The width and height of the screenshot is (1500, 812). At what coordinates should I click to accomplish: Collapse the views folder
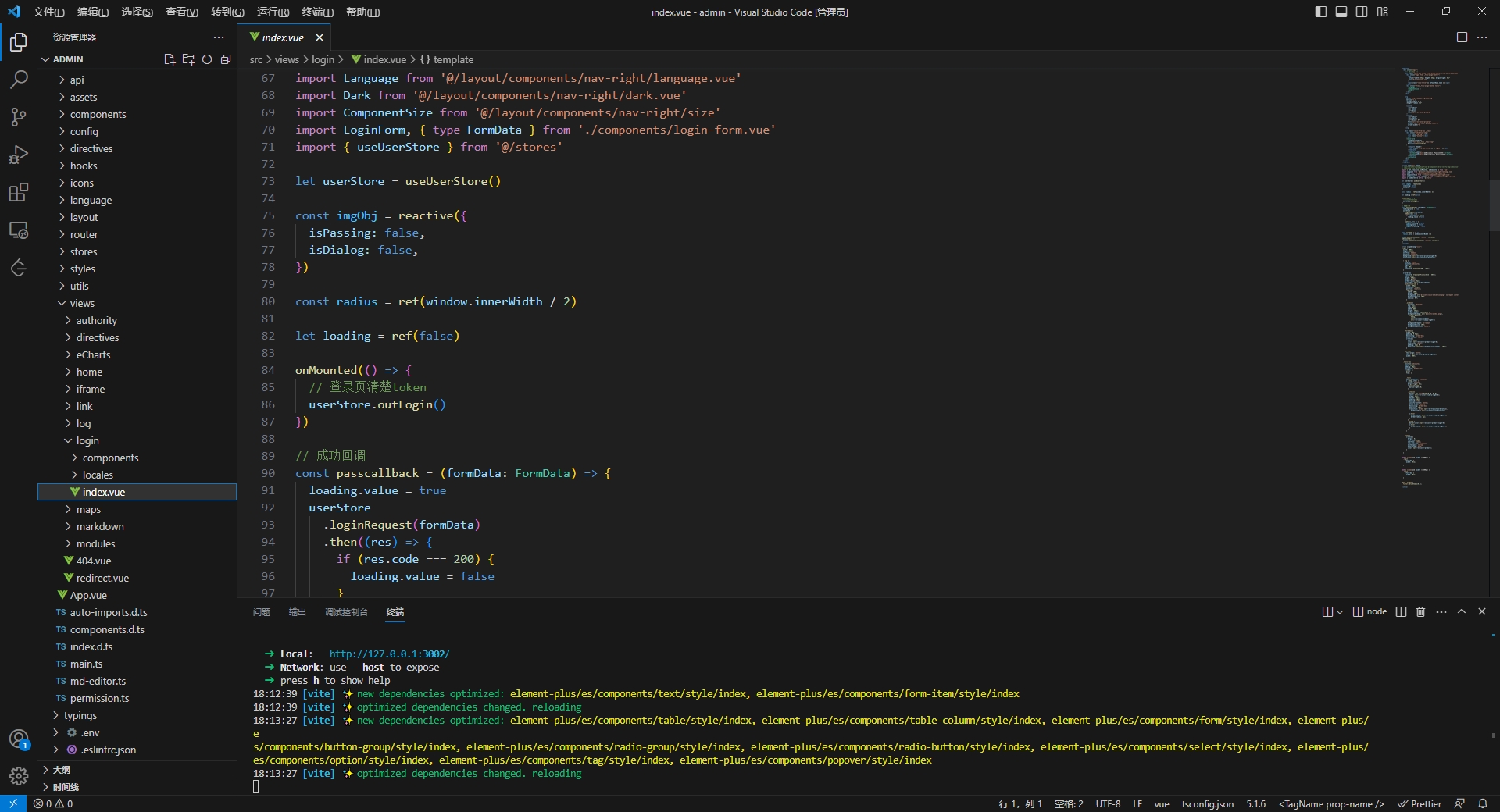tap(137, 303)
